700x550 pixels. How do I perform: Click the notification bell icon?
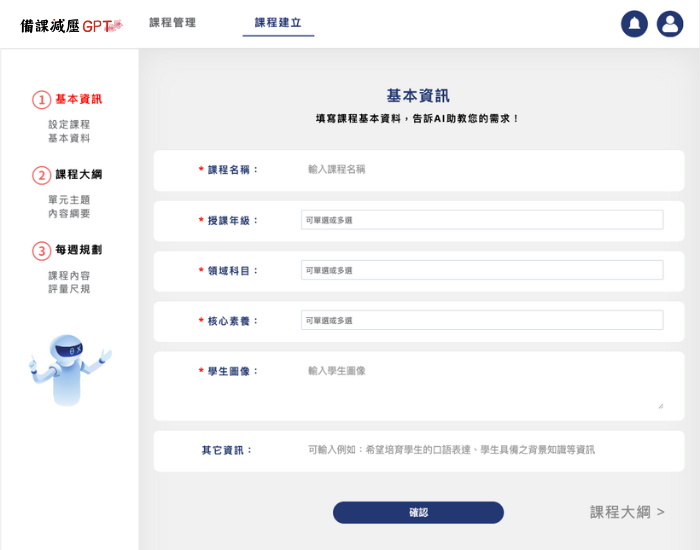(634, 24)
